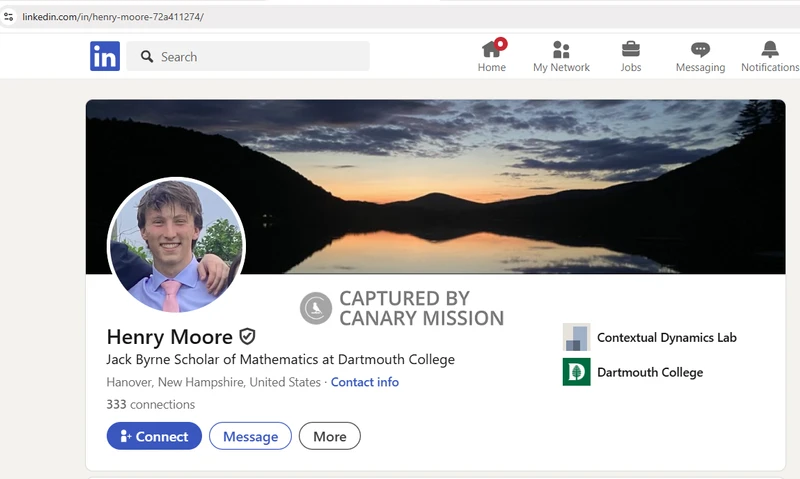
Task: Click 'Jack Byrne Scholar of Mathematics' headline
Action: (x=281, y=360)
